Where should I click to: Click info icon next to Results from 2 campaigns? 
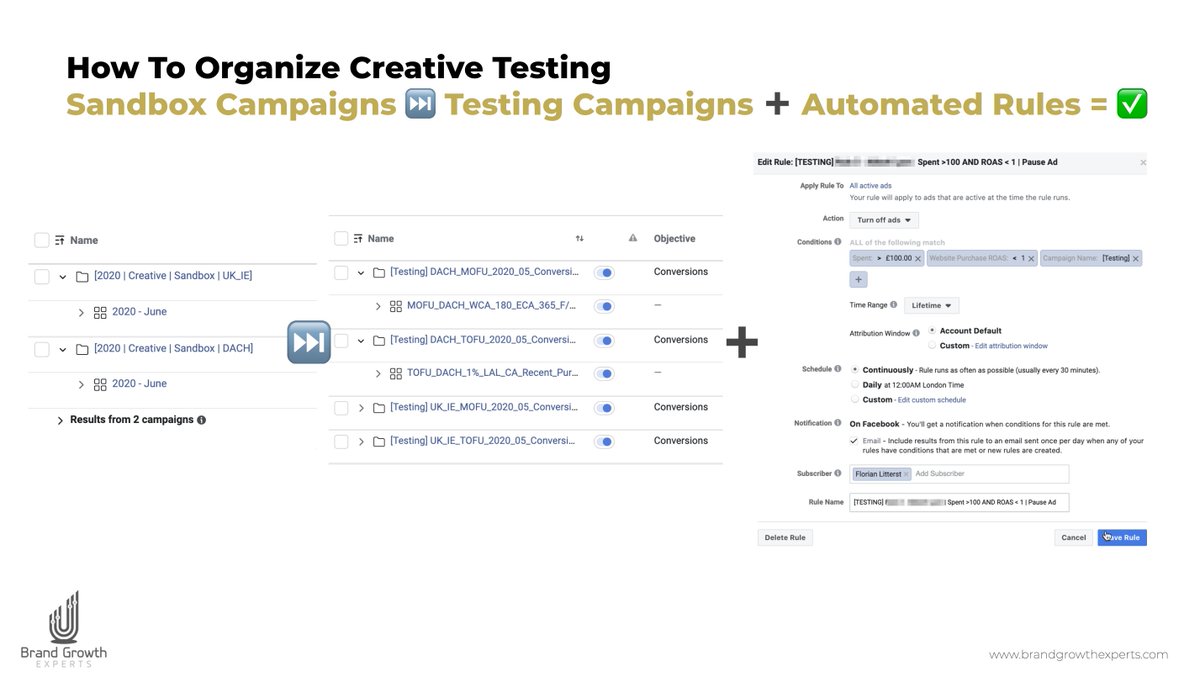(x=202, y=420)
